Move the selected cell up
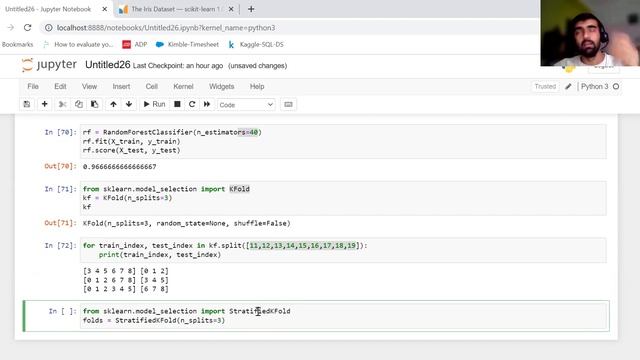Screen dimensions: 640x360 point(113,104)
